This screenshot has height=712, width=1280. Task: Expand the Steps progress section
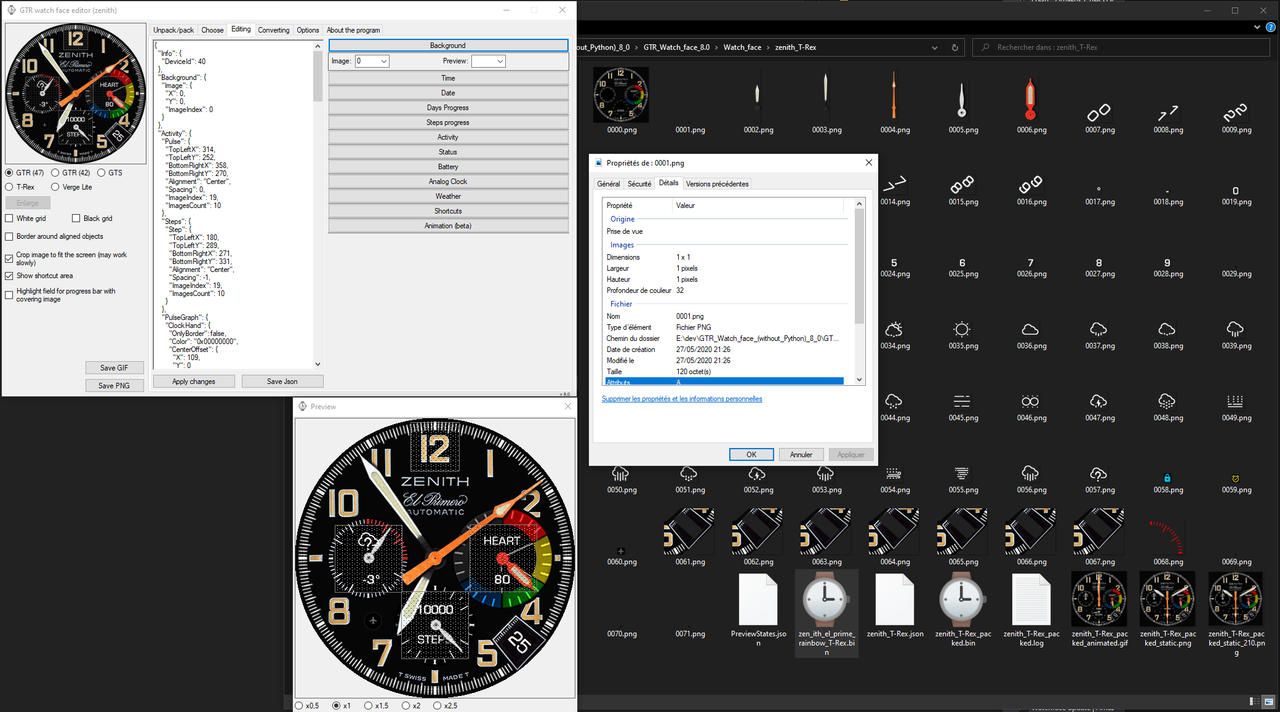coord(448,122)
